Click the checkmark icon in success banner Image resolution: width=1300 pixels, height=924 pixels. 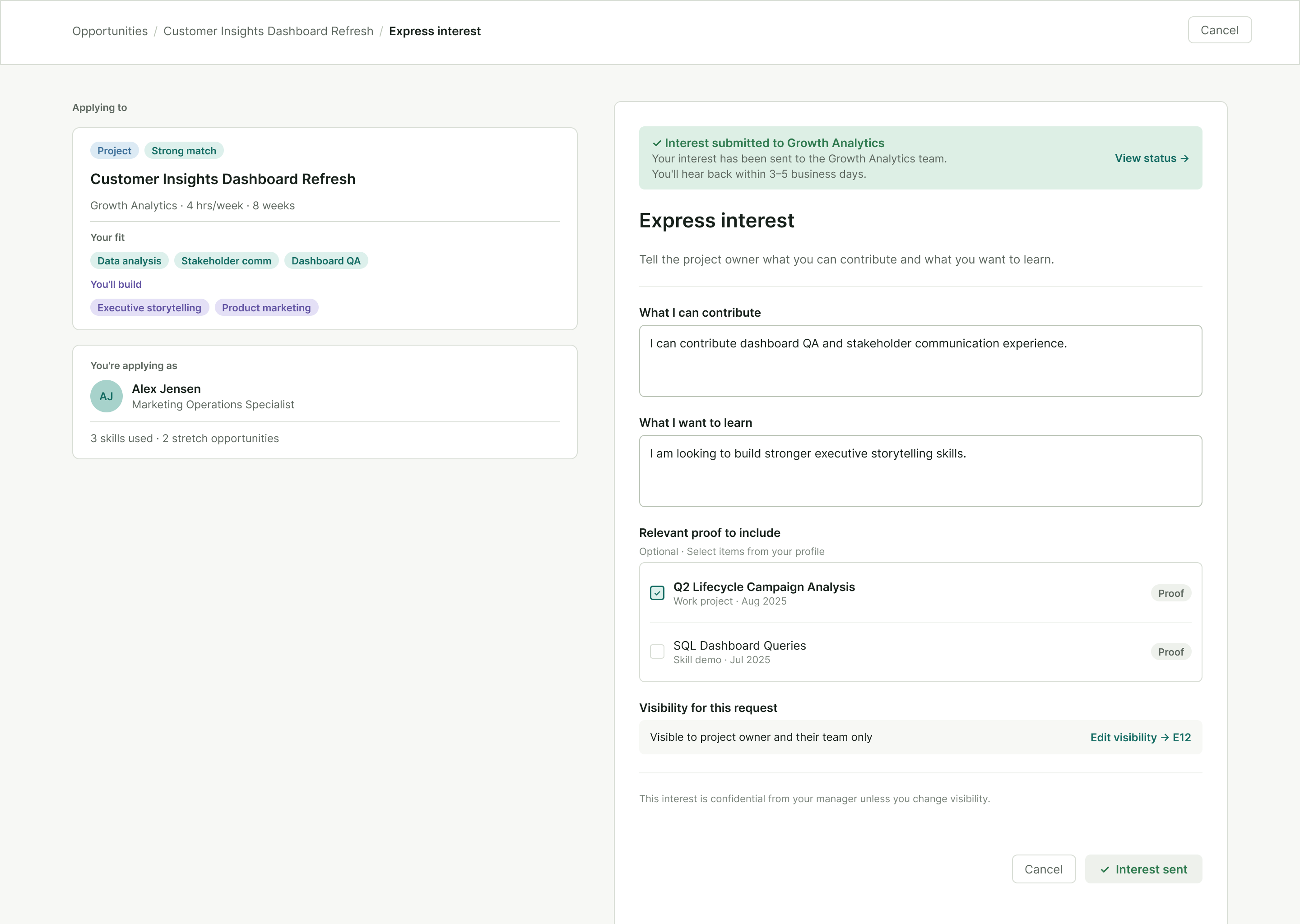pos(657,143)
